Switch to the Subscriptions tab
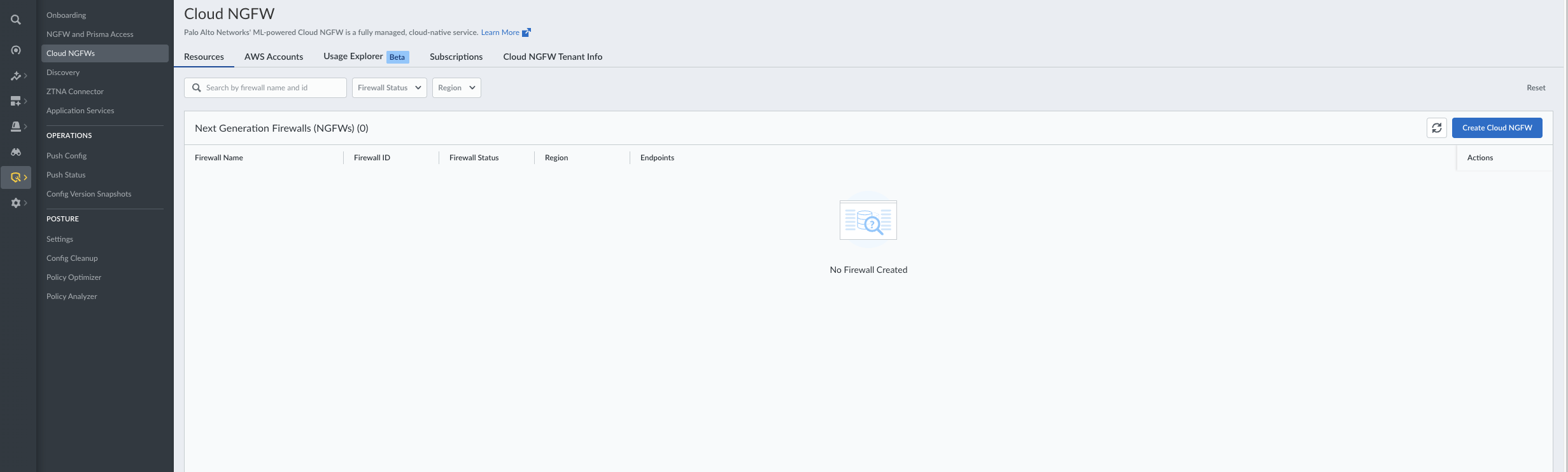Viewport: 1568px width, 472px height. pos(456,57)
